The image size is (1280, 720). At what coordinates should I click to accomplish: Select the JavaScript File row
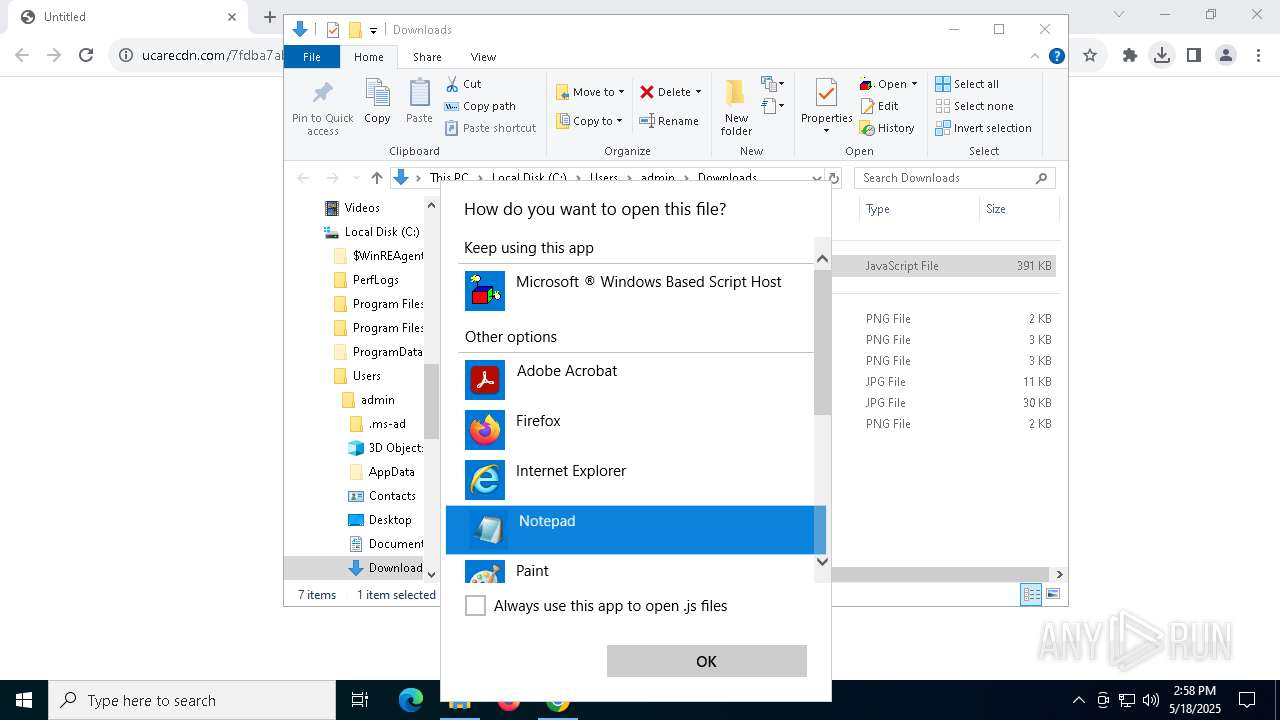click(945, 266)
